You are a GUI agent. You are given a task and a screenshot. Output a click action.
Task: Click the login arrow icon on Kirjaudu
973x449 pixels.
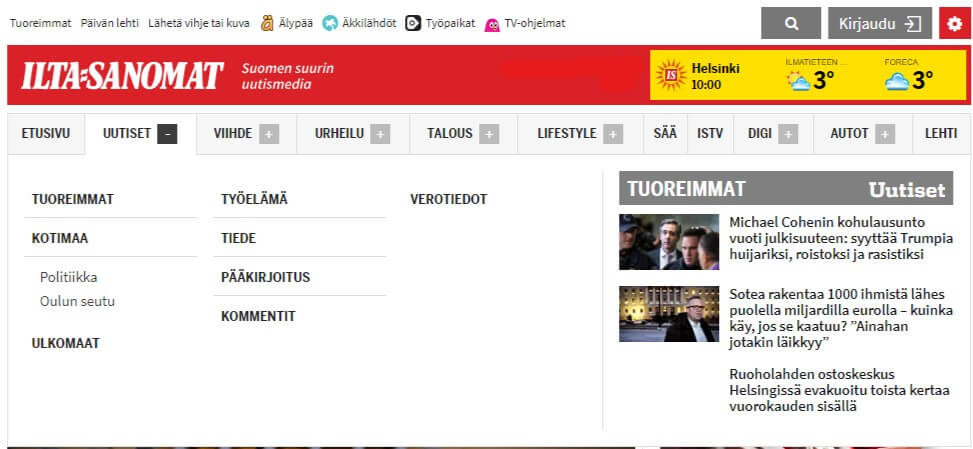point(912,24)
